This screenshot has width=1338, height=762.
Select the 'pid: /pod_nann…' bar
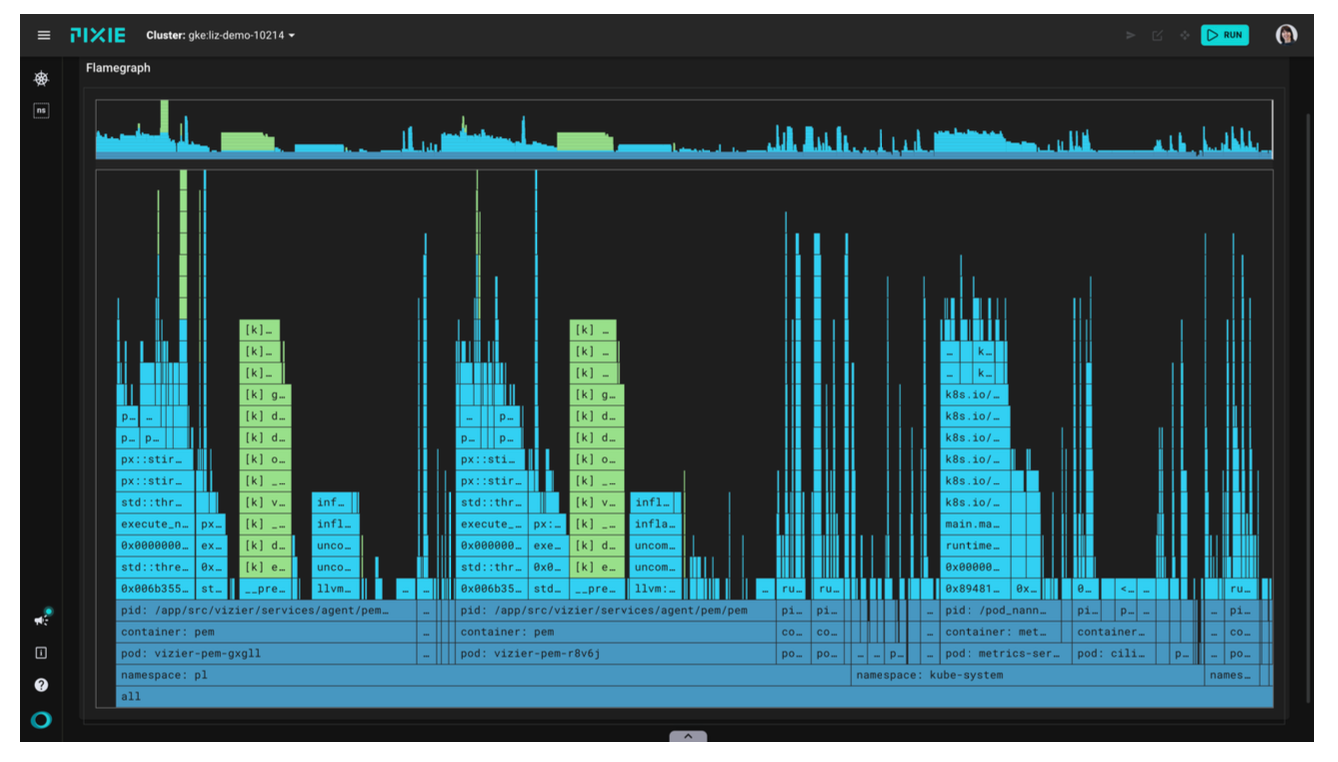click(x=1005, y=610)
